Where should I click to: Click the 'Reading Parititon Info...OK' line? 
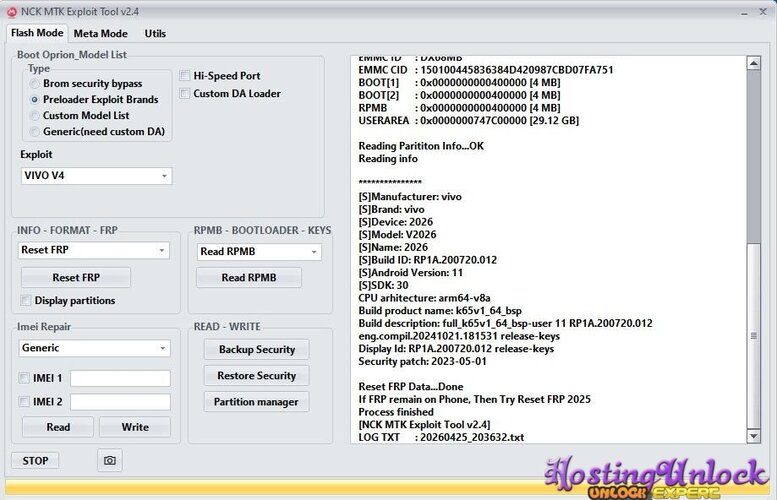tap(421, 146)
